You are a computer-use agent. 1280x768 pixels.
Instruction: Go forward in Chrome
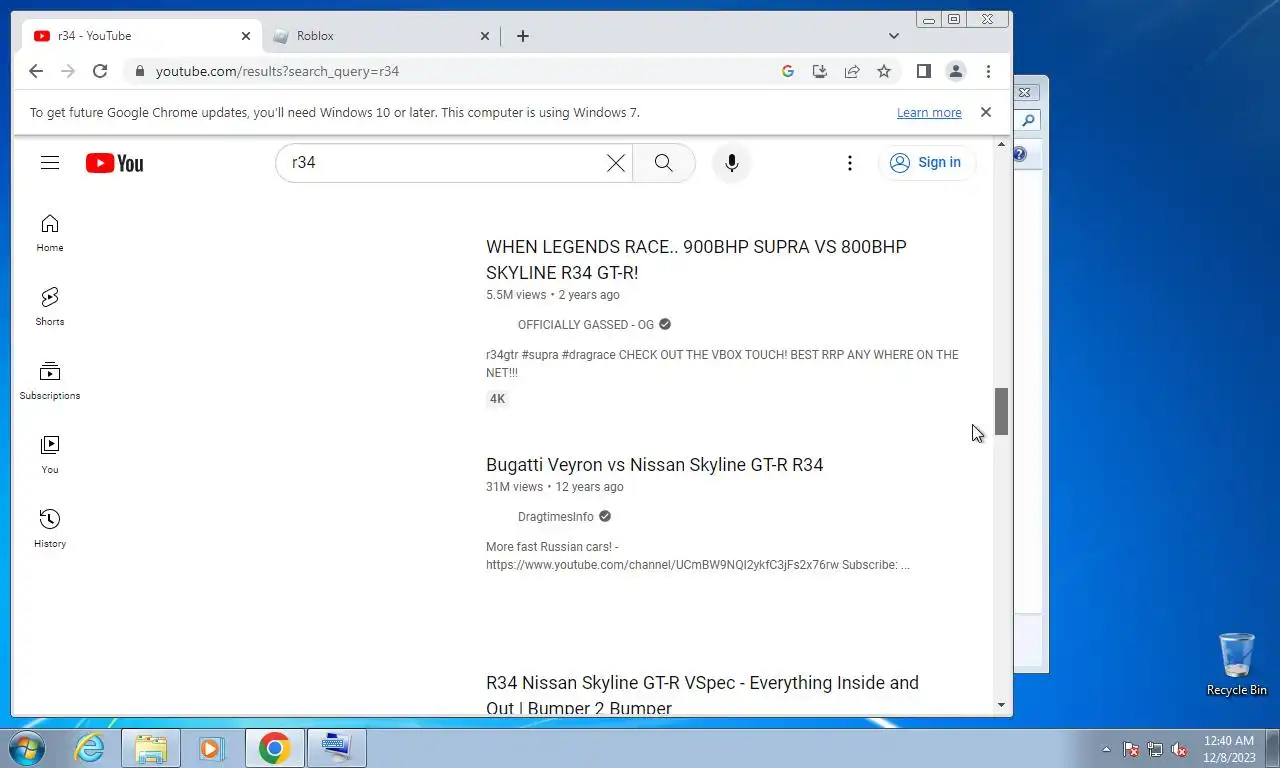tap(68, 71)
